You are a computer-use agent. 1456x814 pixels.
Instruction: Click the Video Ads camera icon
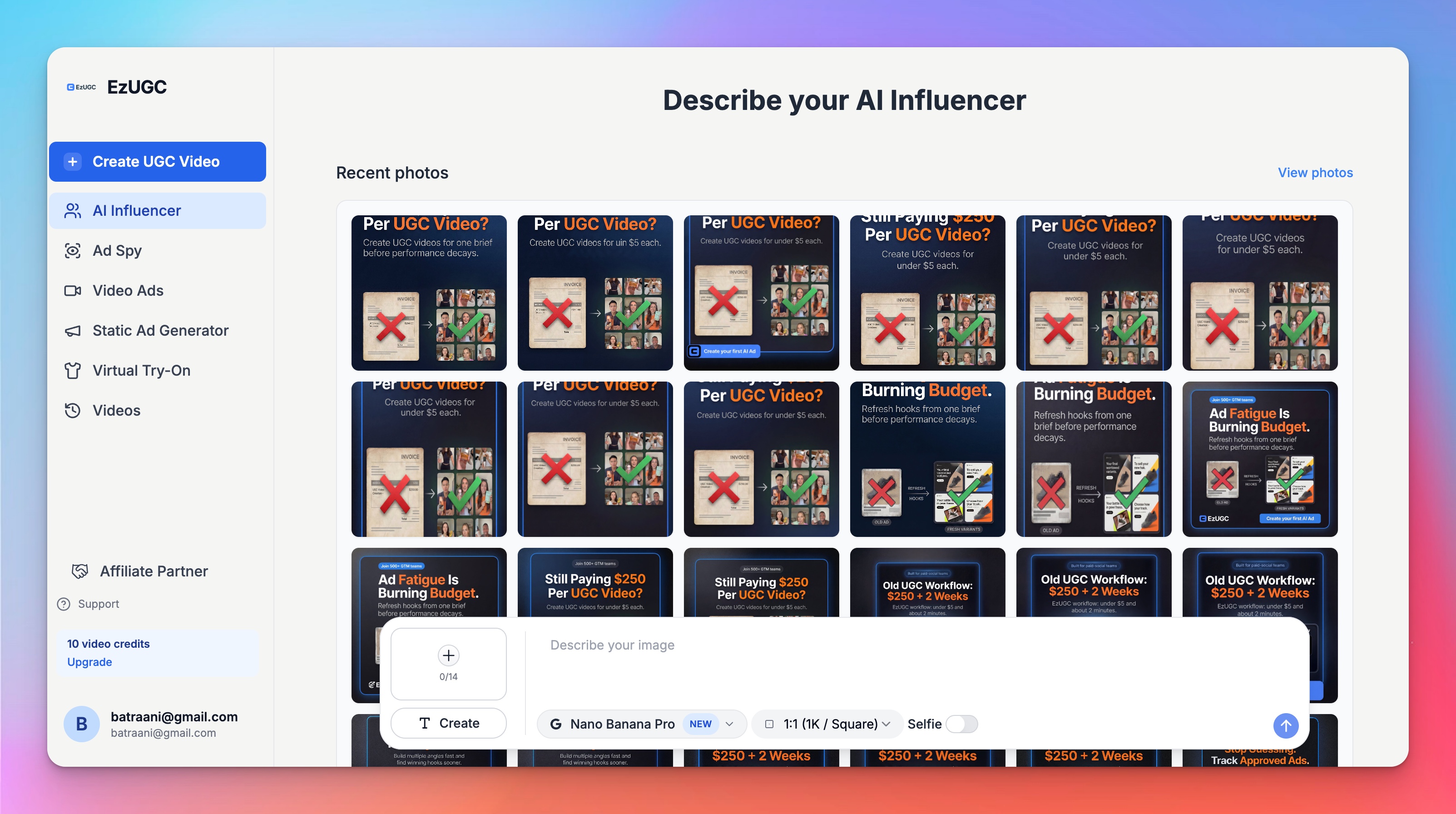73,291
